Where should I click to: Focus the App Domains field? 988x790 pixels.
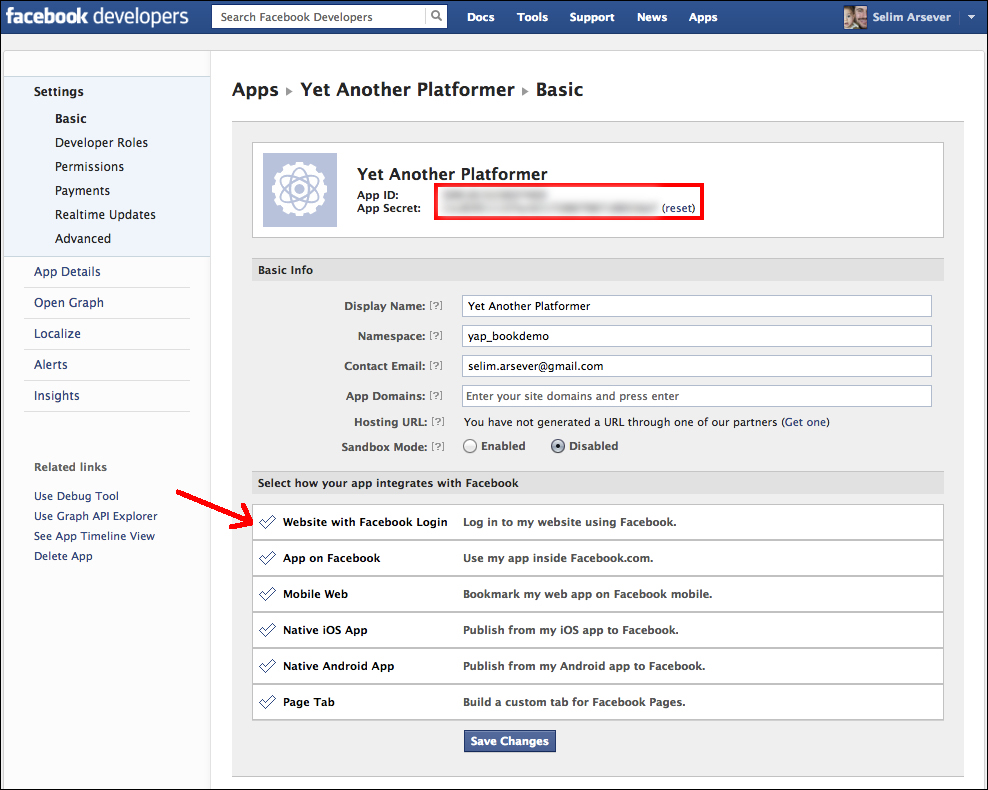tap(696, 396)
